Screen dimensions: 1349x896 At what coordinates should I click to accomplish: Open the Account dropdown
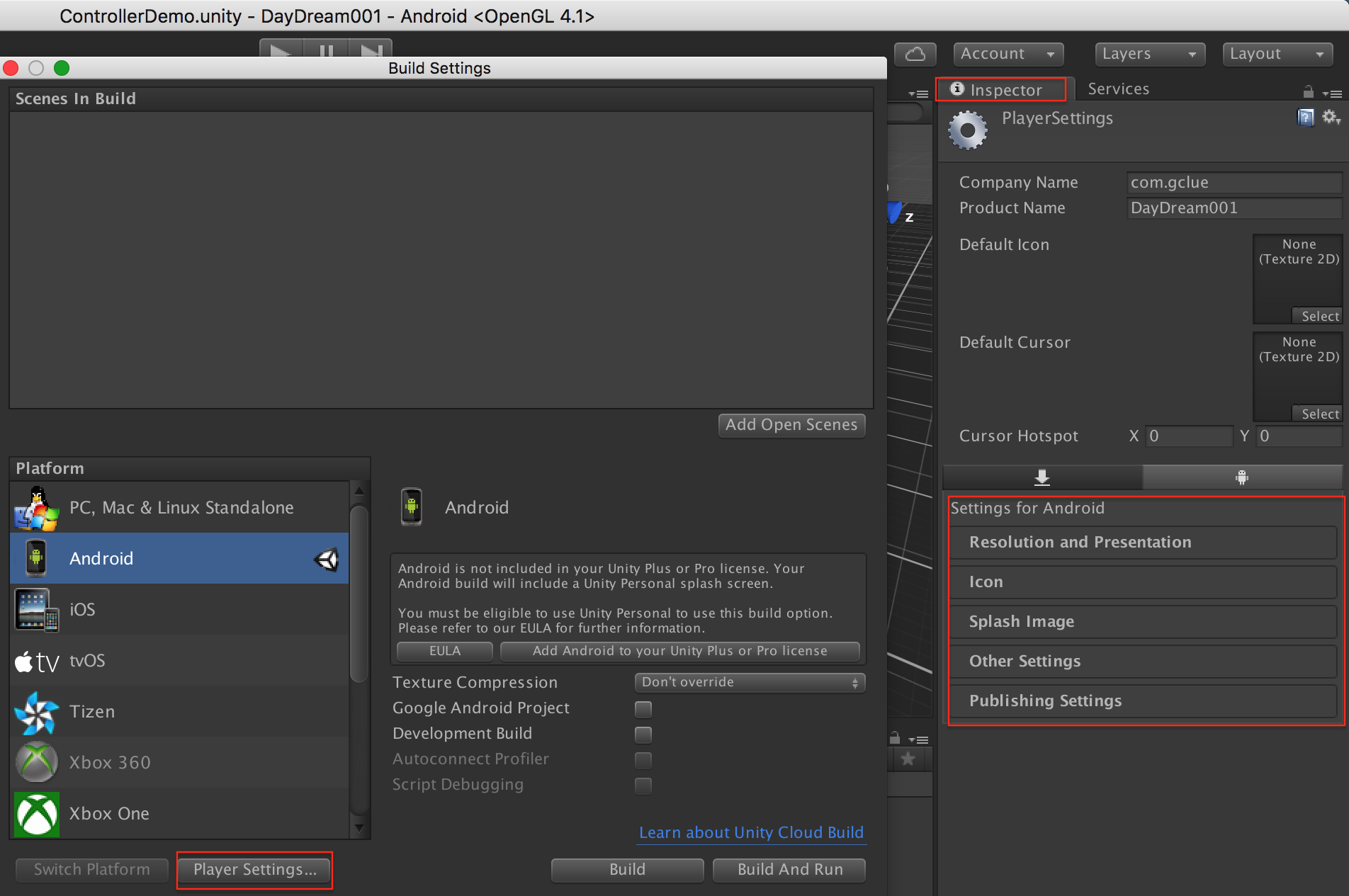pos(1009,54)
